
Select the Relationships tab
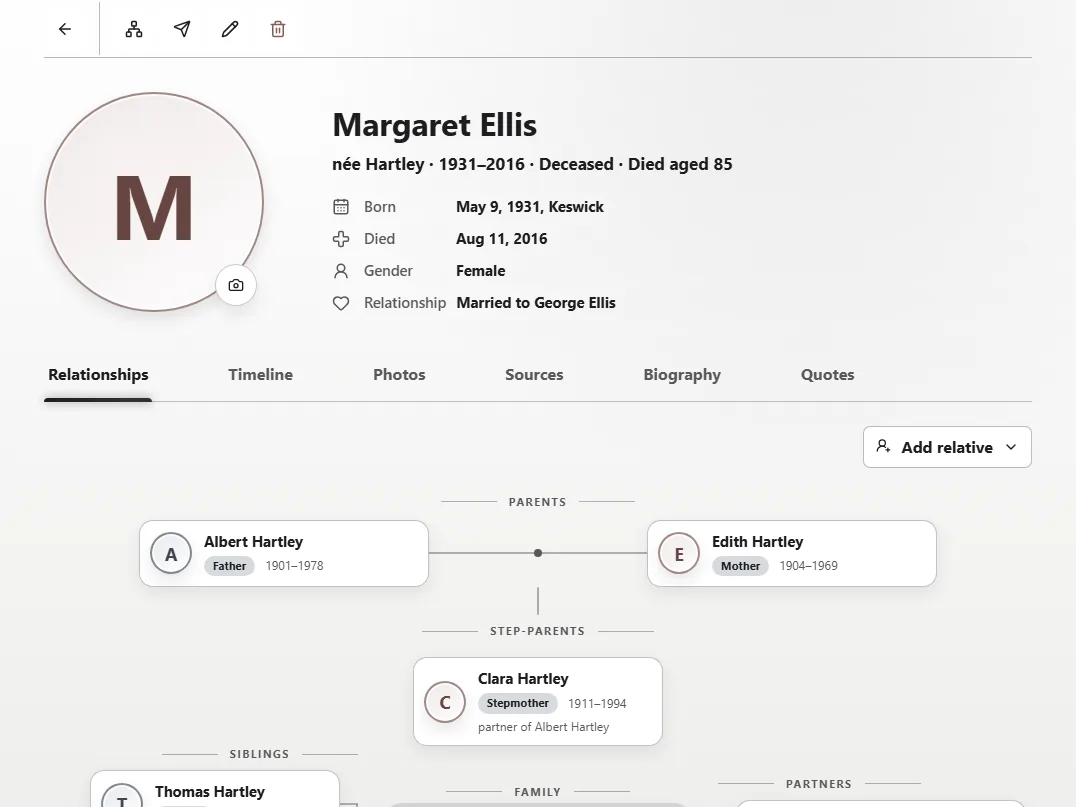[98, 375]
